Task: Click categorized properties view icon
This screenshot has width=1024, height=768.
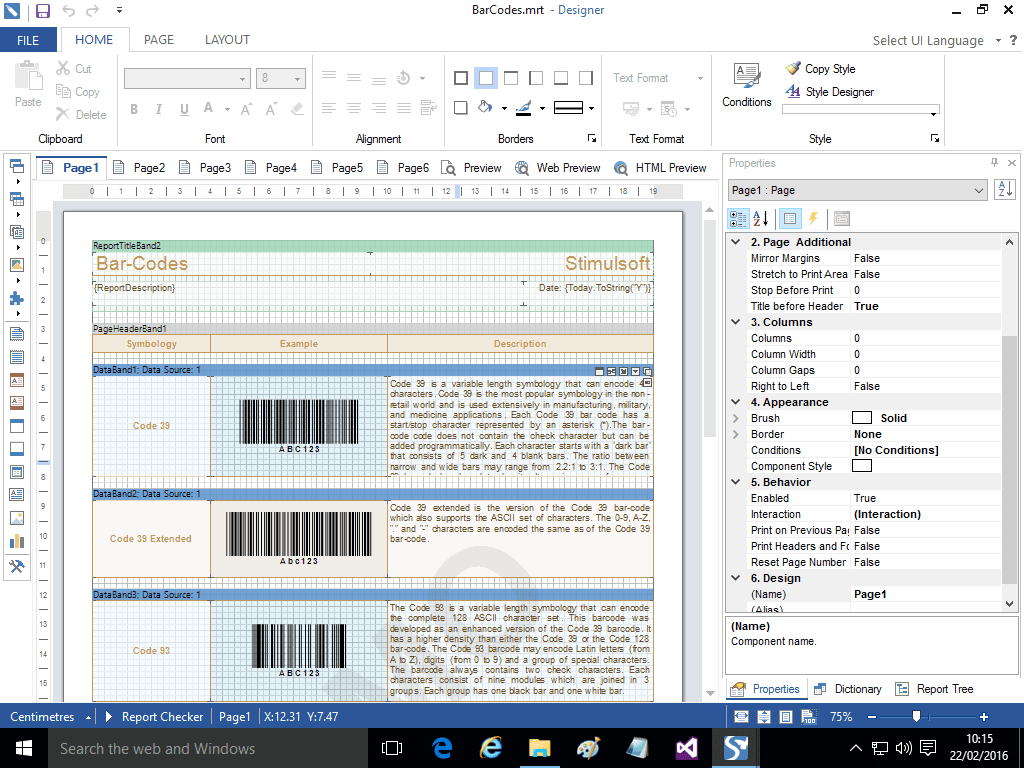Action: [738, 218]
